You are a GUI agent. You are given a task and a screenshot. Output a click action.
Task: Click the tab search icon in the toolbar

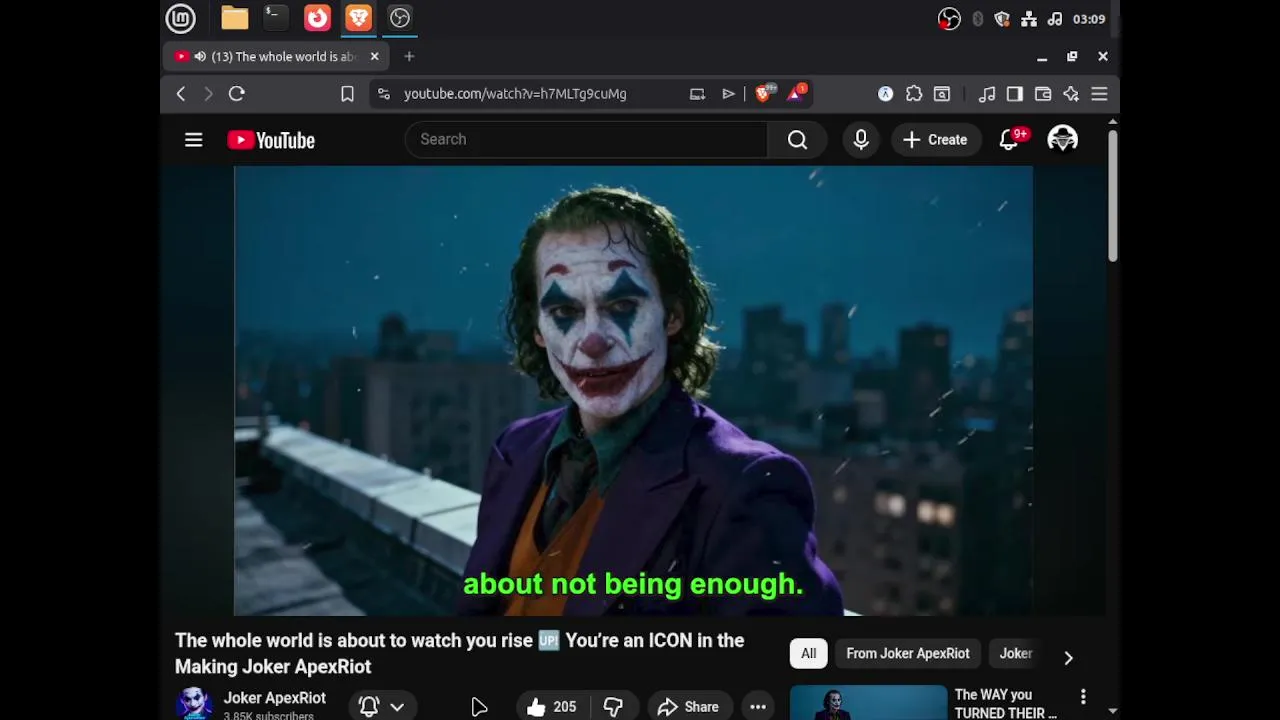tap(942, 94)
